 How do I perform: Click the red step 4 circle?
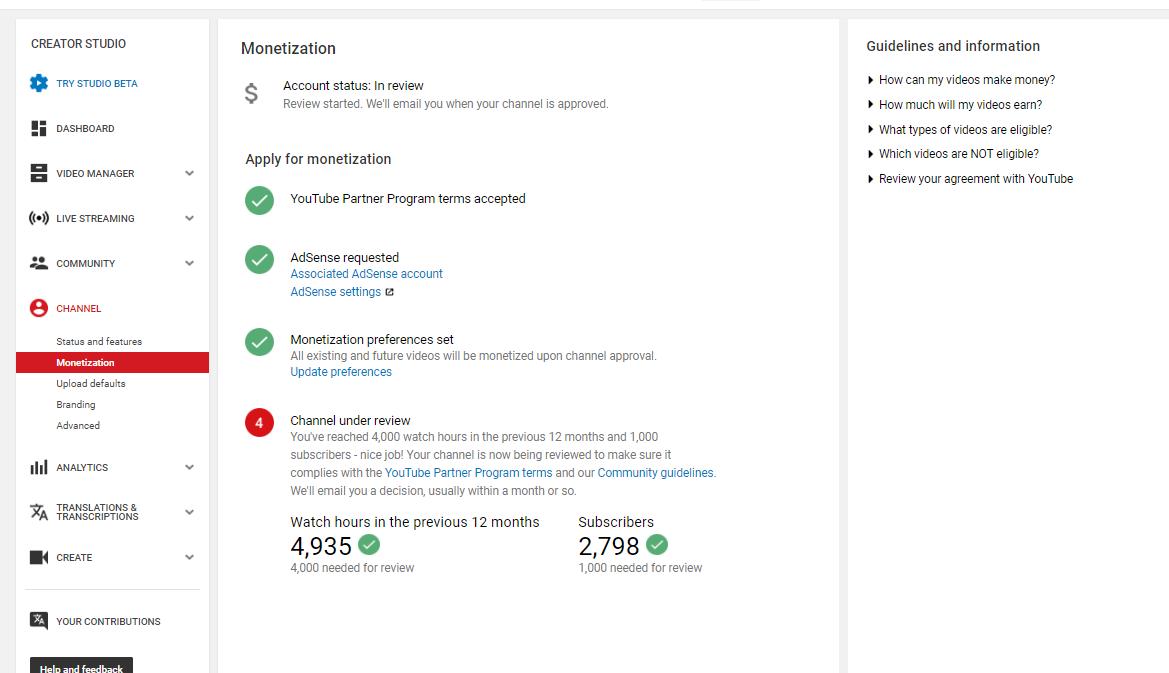259,423
